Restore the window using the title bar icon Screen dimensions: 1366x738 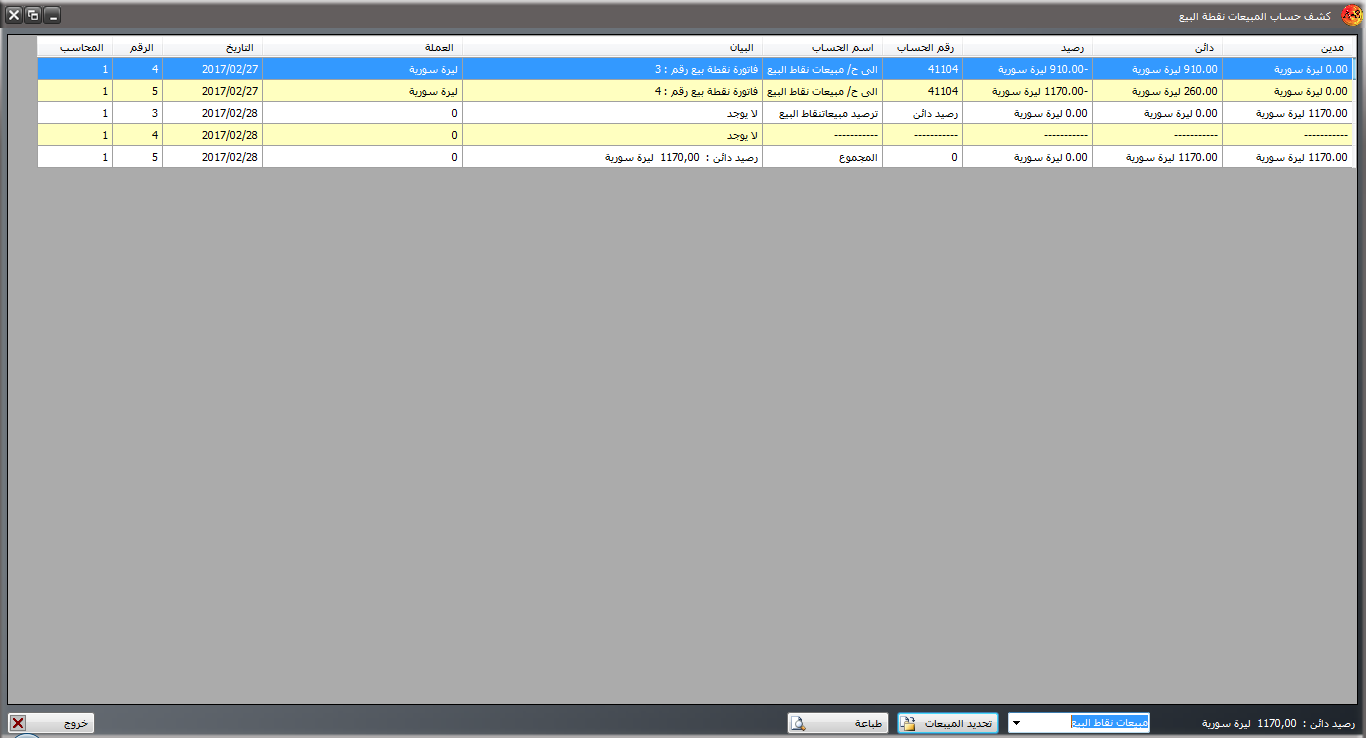33,15
